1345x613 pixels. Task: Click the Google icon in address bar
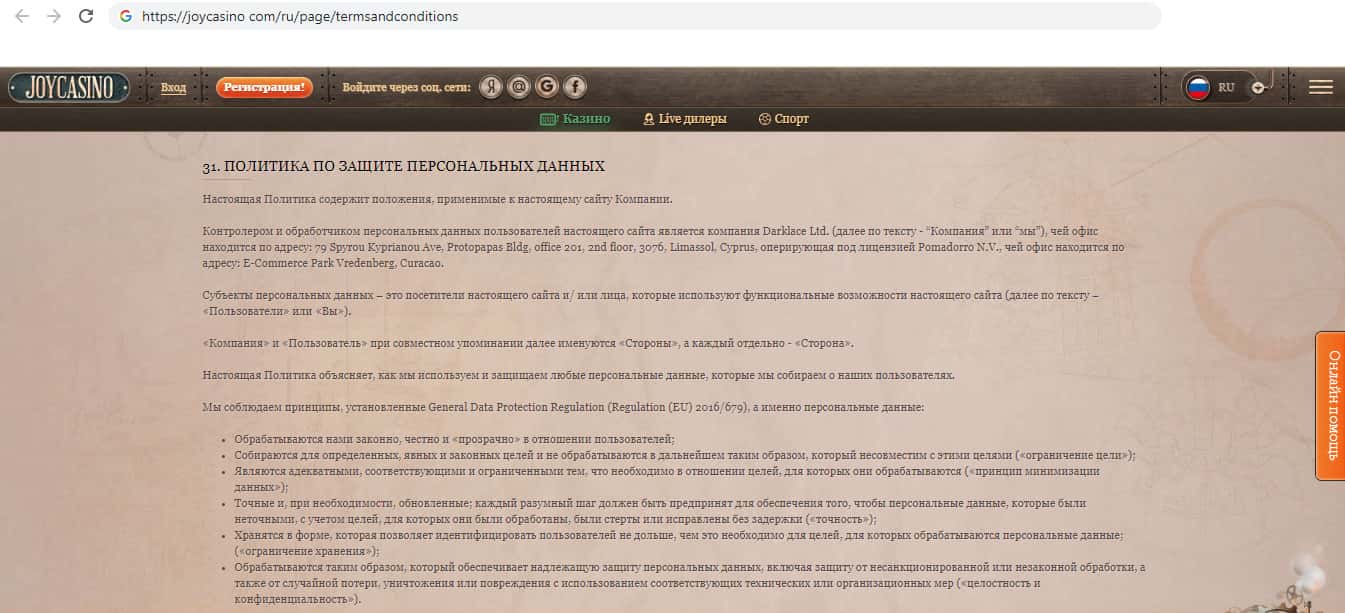[125, 16]
